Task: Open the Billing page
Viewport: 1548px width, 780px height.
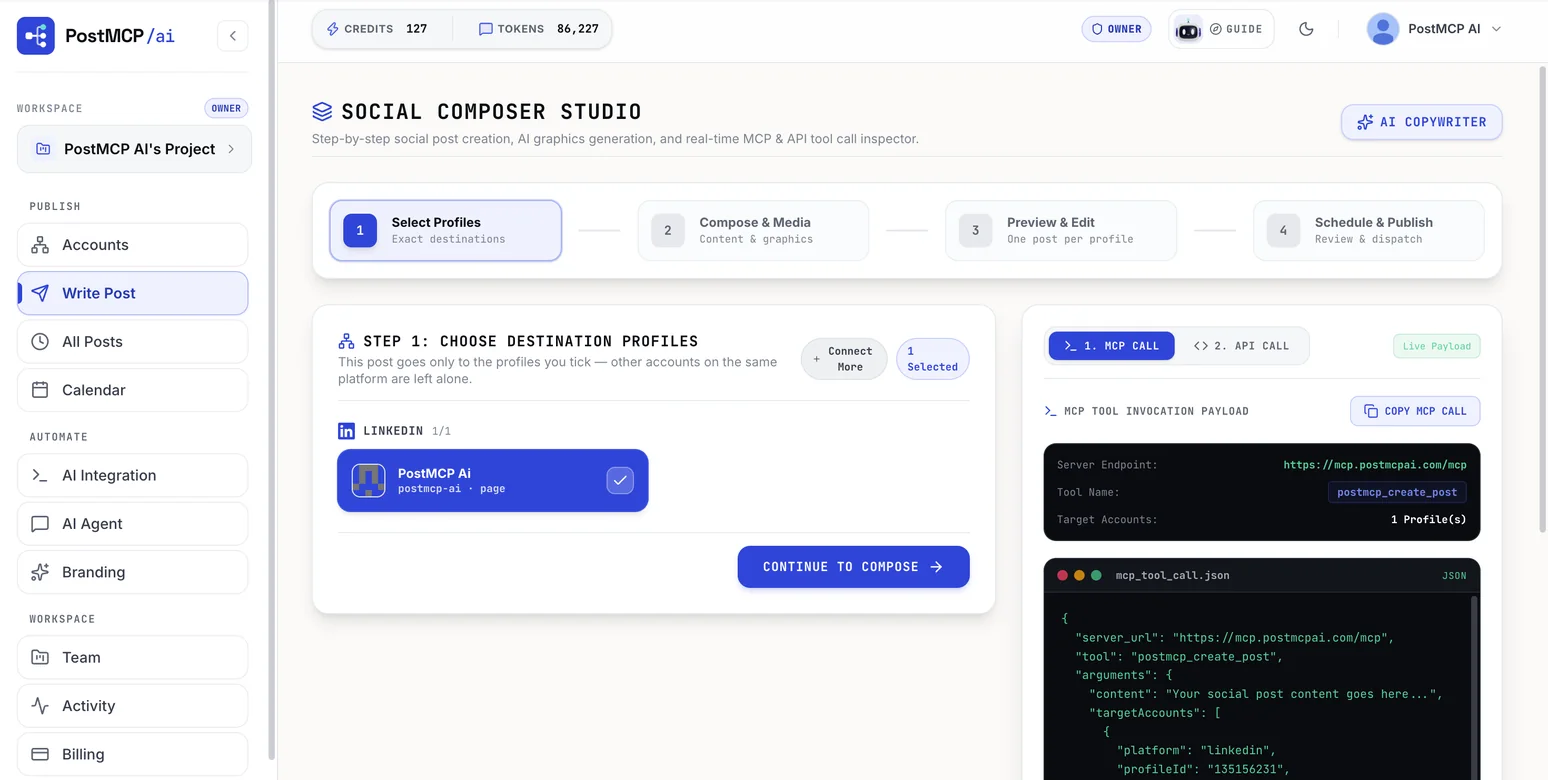Action: 132,754
